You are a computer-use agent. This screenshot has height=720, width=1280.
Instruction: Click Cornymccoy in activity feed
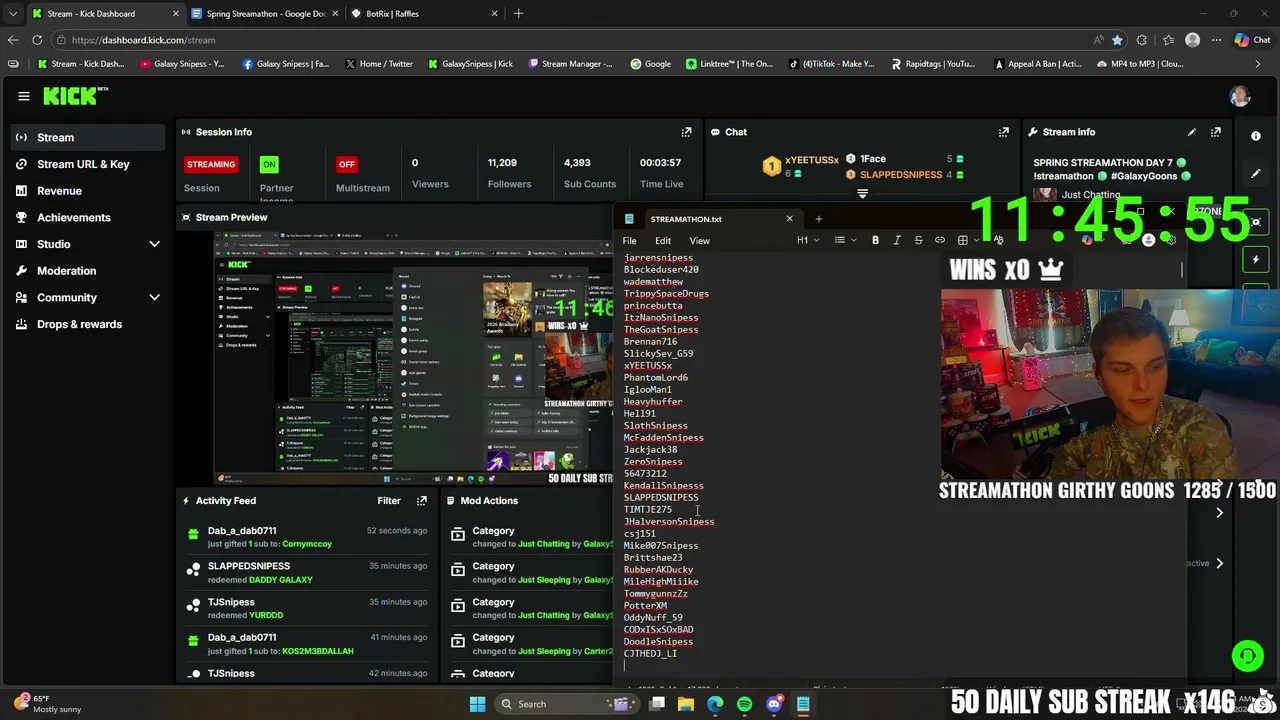click(306, 544)
